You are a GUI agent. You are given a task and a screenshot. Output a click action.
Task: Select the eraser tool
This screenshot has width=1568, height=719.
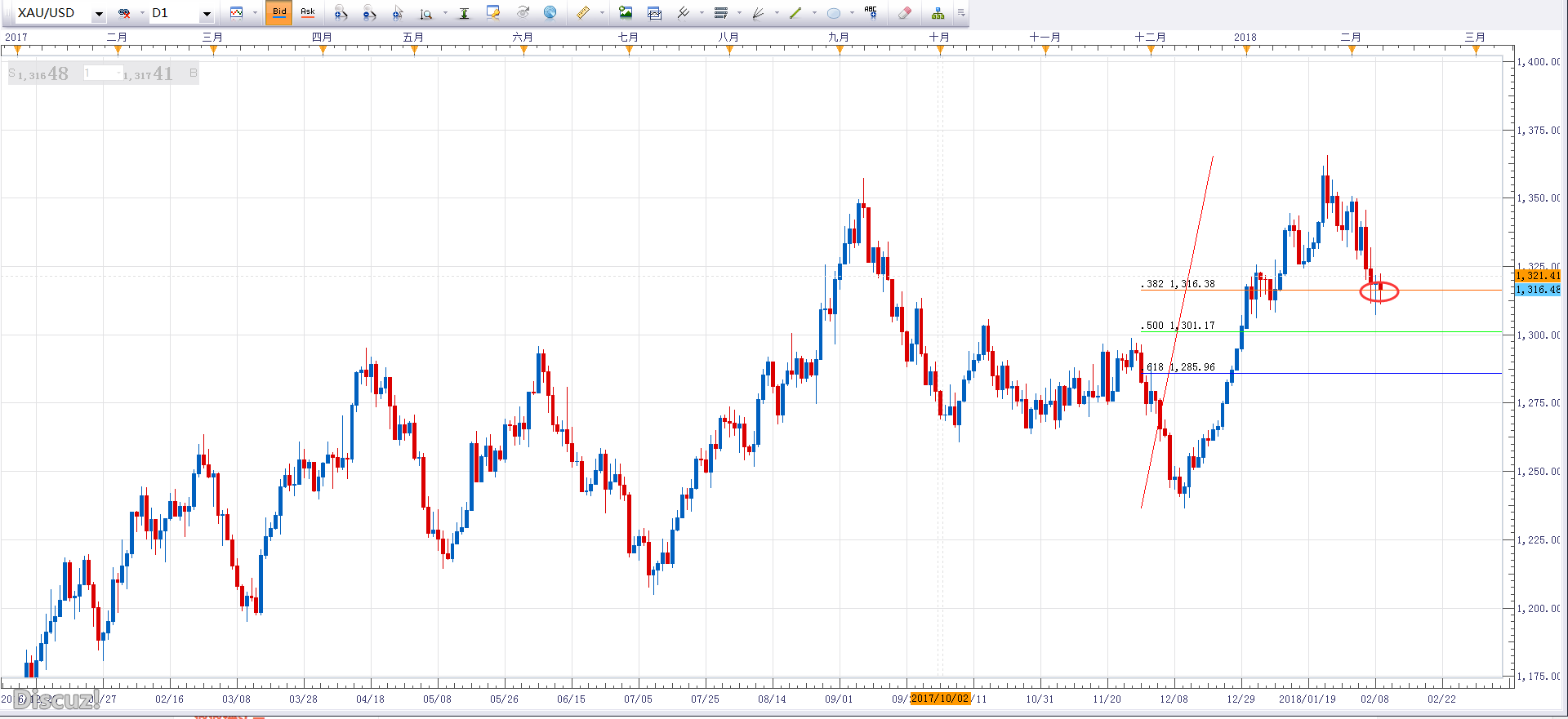[904, 13]
